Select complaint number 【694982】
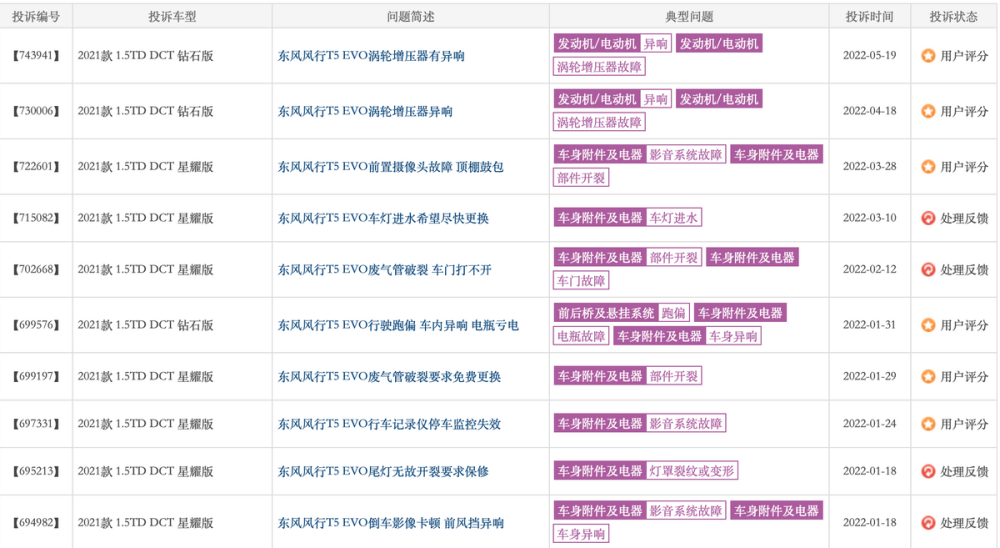This screenshot has height=548, width=1000. click(x=36, y=523)
